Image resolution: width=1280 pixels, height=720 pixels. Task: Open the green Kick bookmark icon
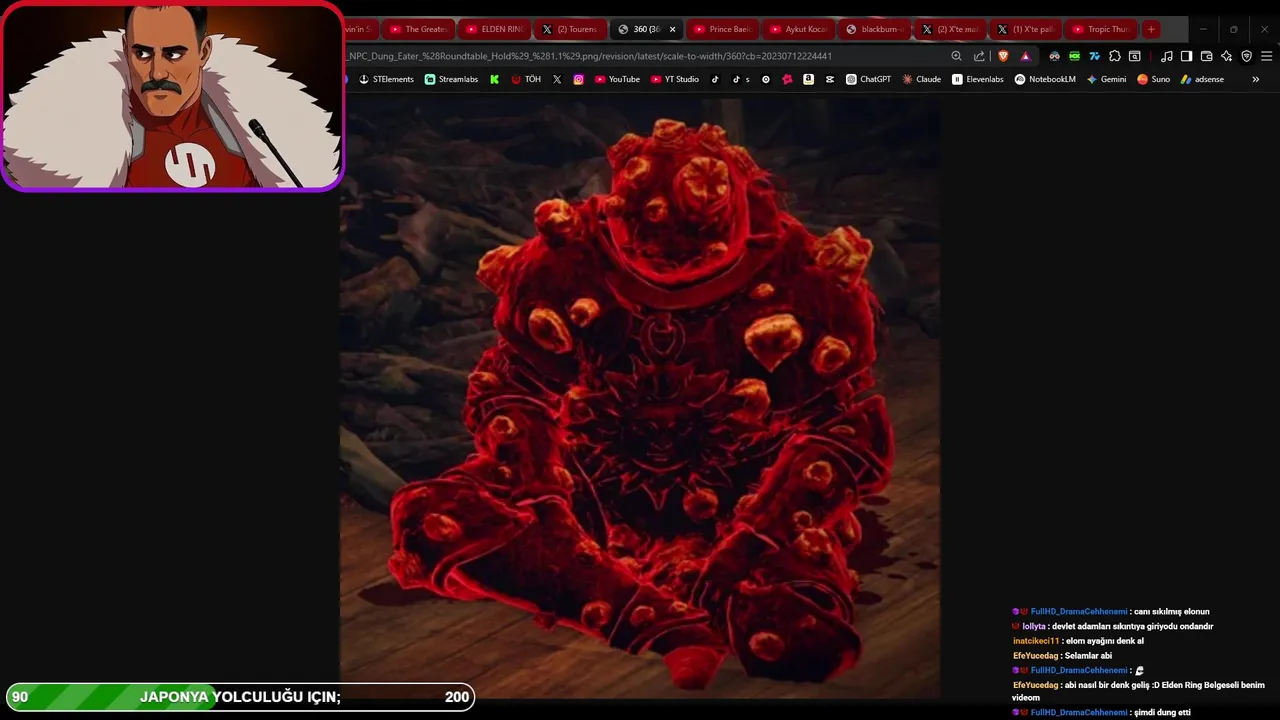[x=494, y=79]
